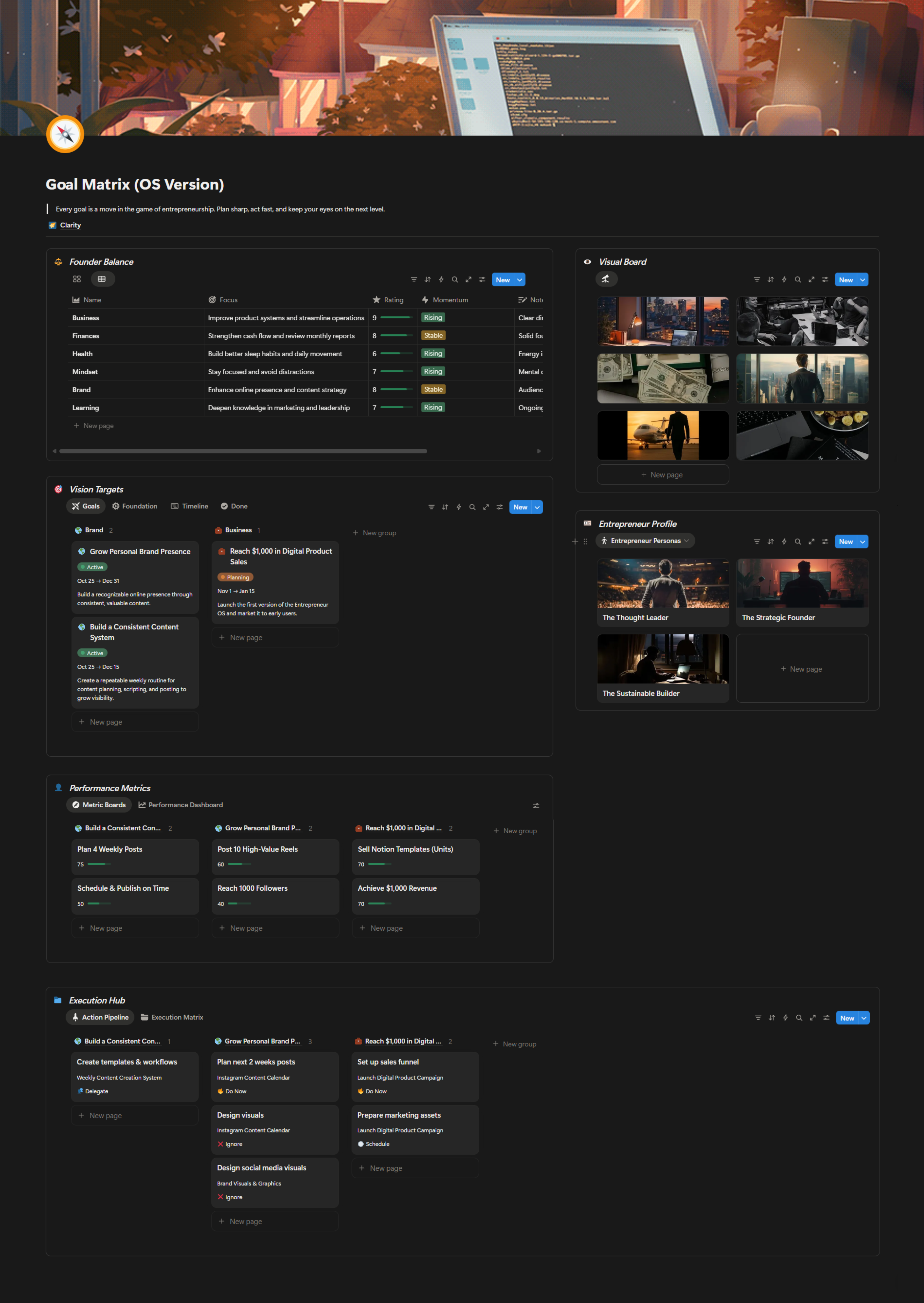The image size is (924, 1303).
Task: Click New button in Vision Targets
Action: (519, 507)
